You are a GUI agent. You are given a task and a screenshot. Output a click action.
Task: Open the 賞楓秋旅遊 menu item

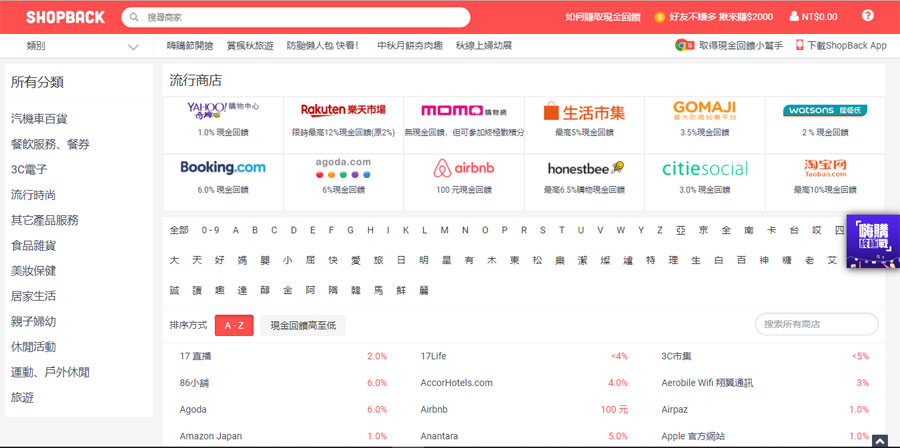pyautogui.click(x=250, y=46)
